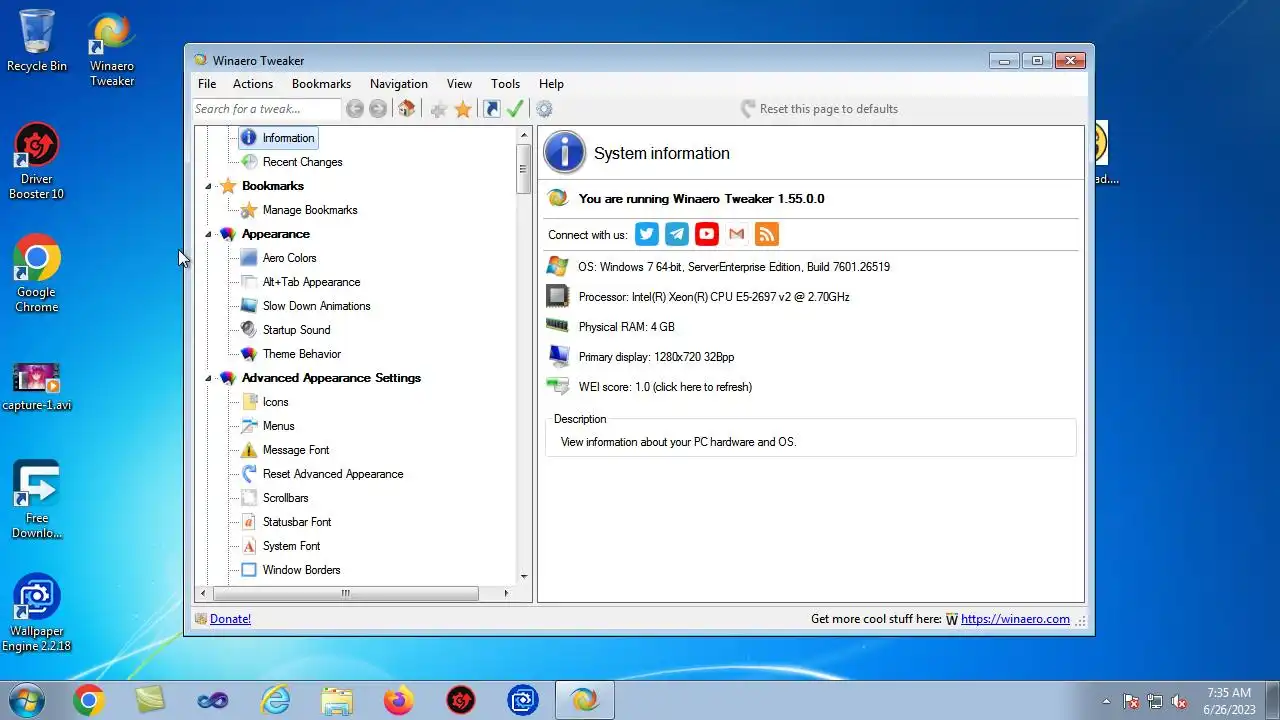This screenshot has height=720, width=1280.
Task: Open the Actions menu
Action: pos(253,84)
